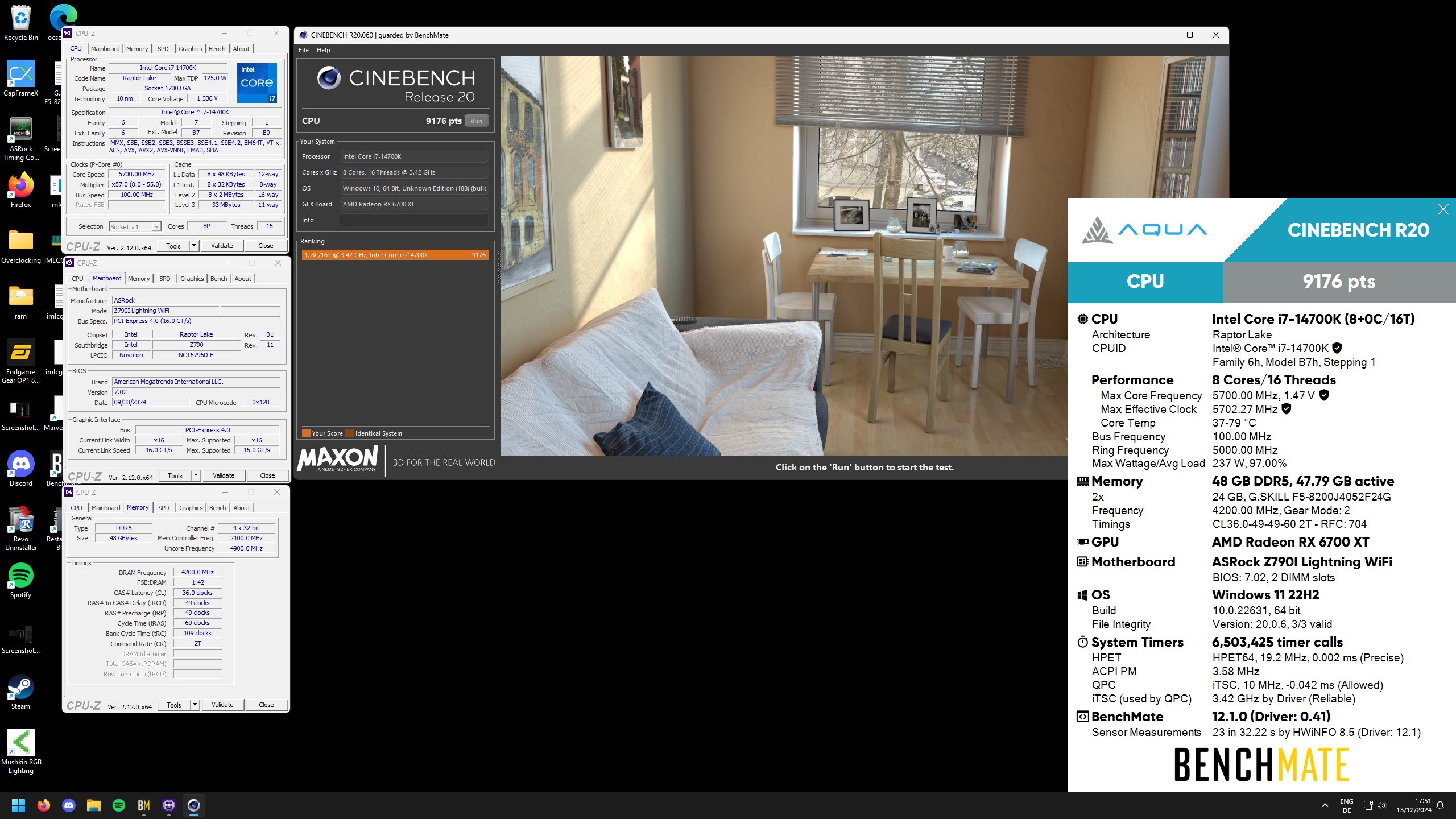Select SPD tab in middle CPU-Z window
Screen dimensions: 1456x819
pyautogui.click(x=165, y=279)
